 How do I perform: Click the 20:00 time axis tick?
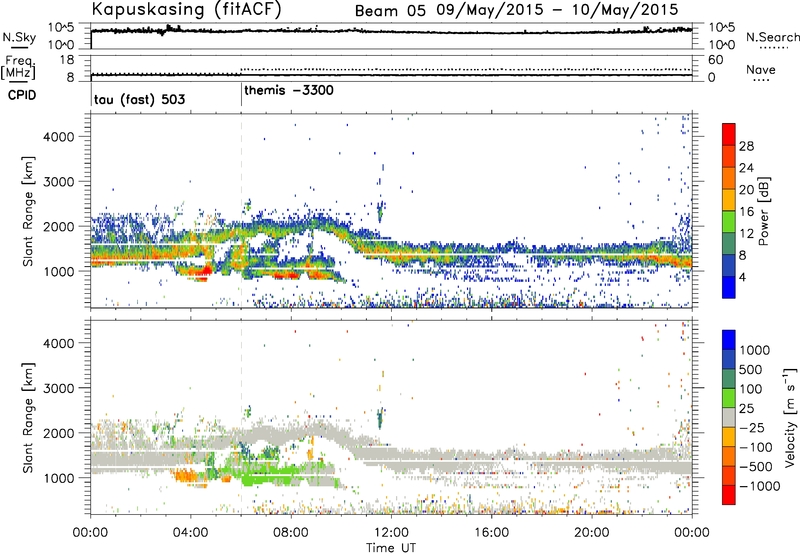592,533
